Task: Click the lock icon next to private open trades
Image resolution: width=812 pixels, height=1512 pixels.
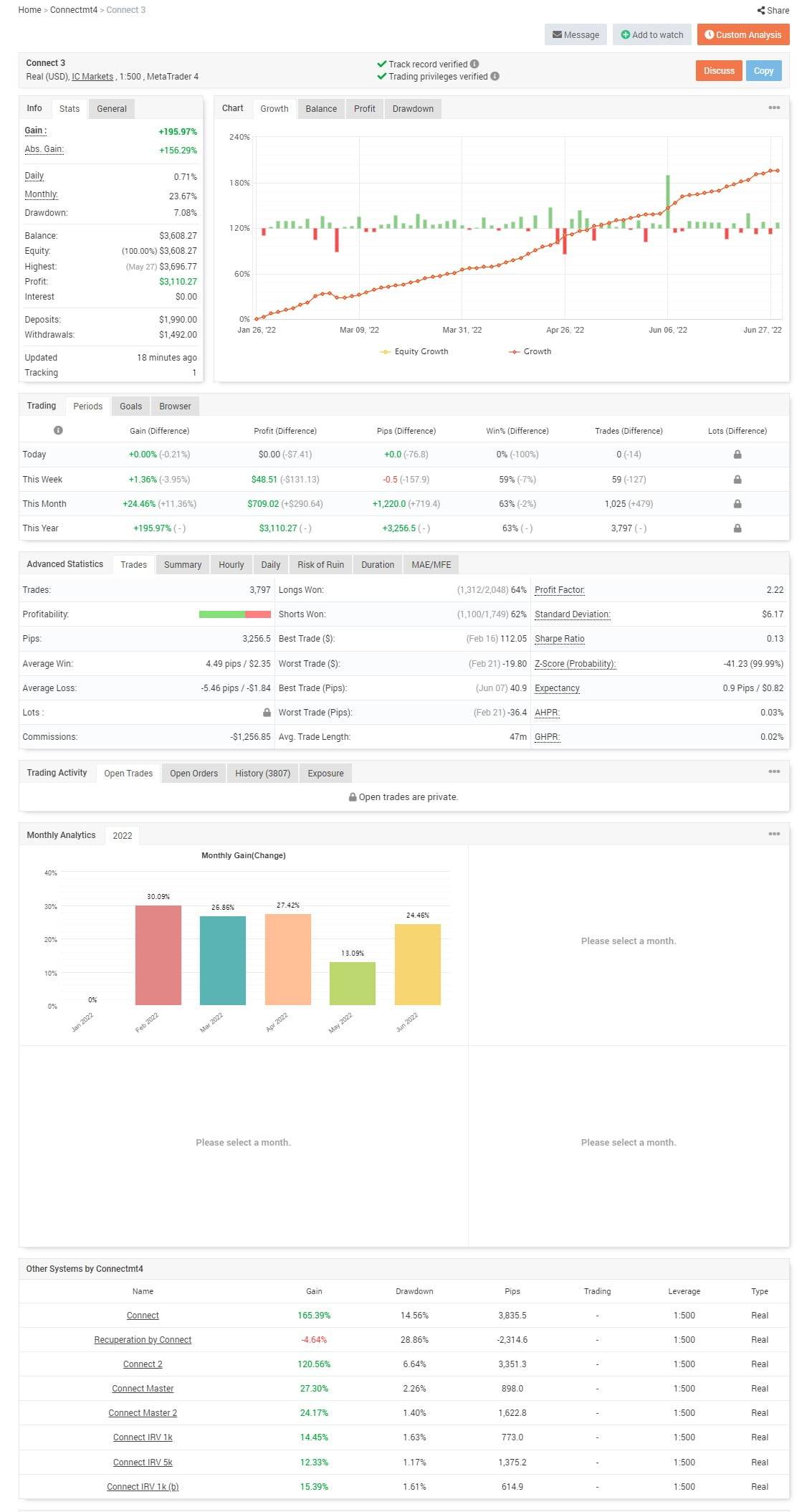Action: [x=353, y=797]
